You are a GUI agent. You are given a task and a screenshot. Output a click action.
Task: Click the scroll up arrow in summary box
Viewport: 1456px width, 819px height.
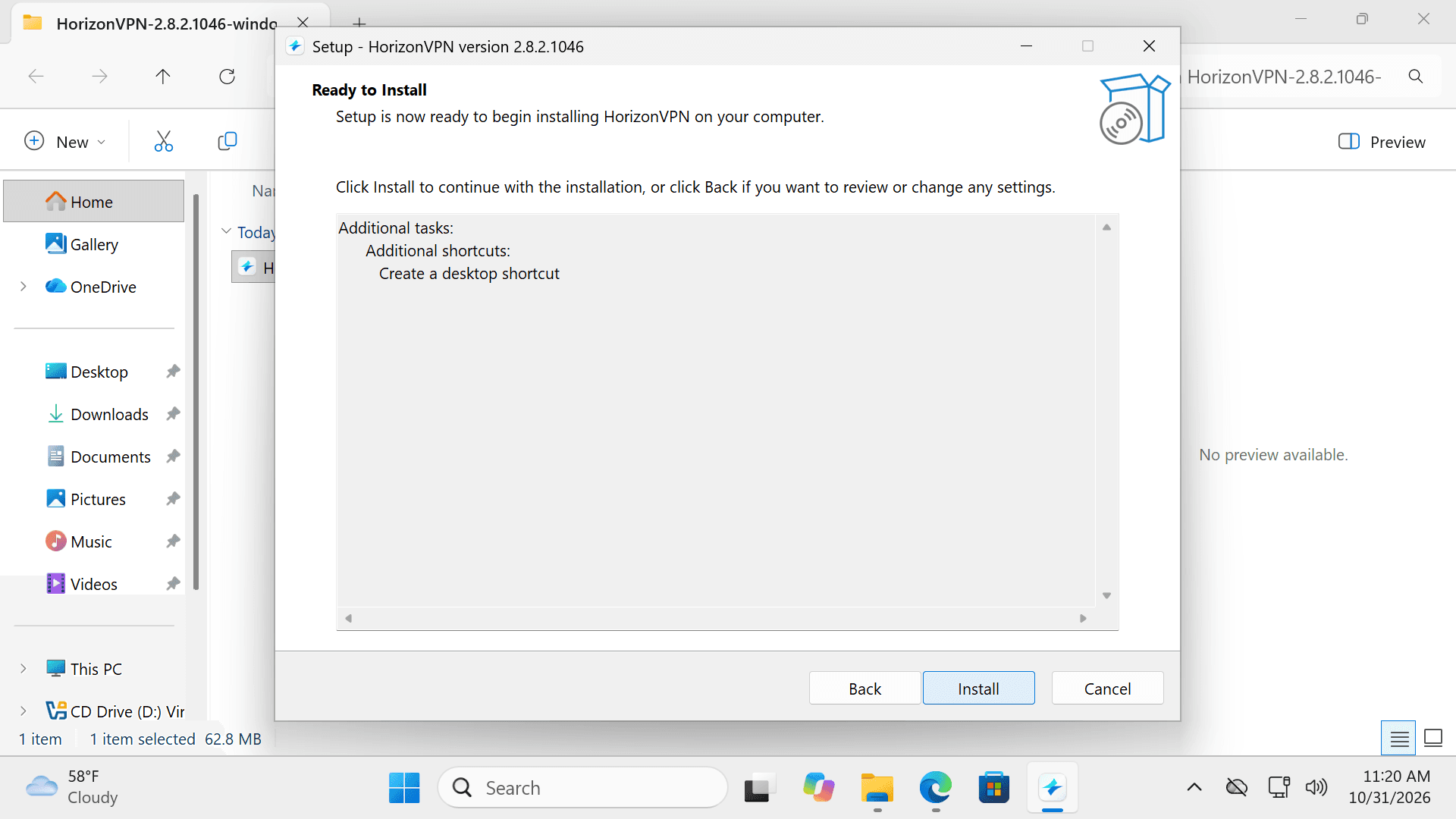pos(1106,227)
